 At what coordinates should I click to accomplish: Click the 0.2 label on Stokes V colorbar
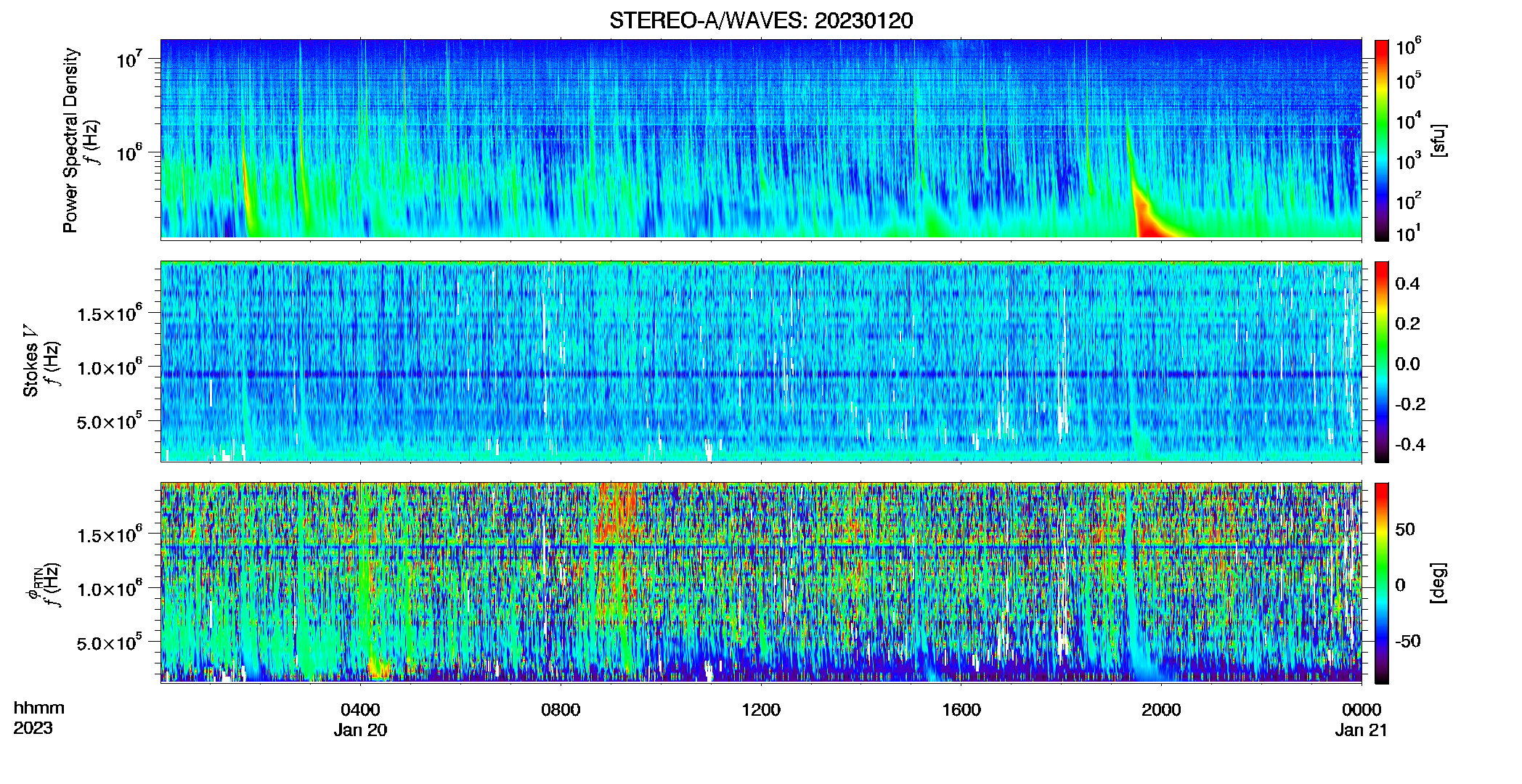(x=1407, y=324)
